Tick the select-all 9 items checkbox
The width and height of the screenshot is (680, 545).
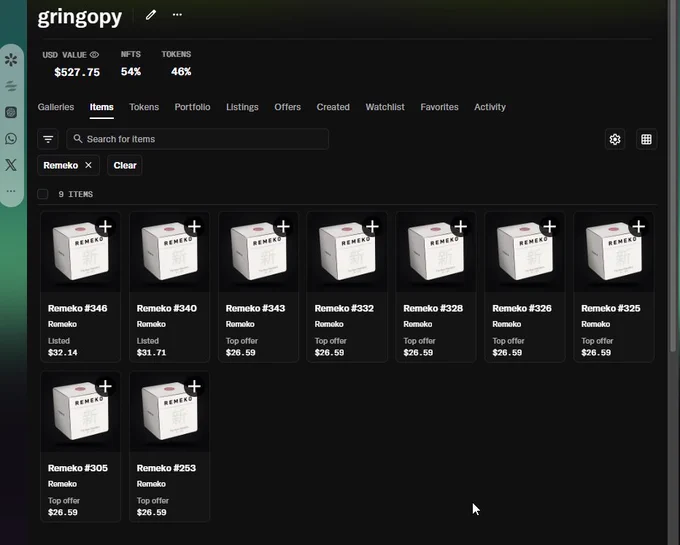[42, 194]
